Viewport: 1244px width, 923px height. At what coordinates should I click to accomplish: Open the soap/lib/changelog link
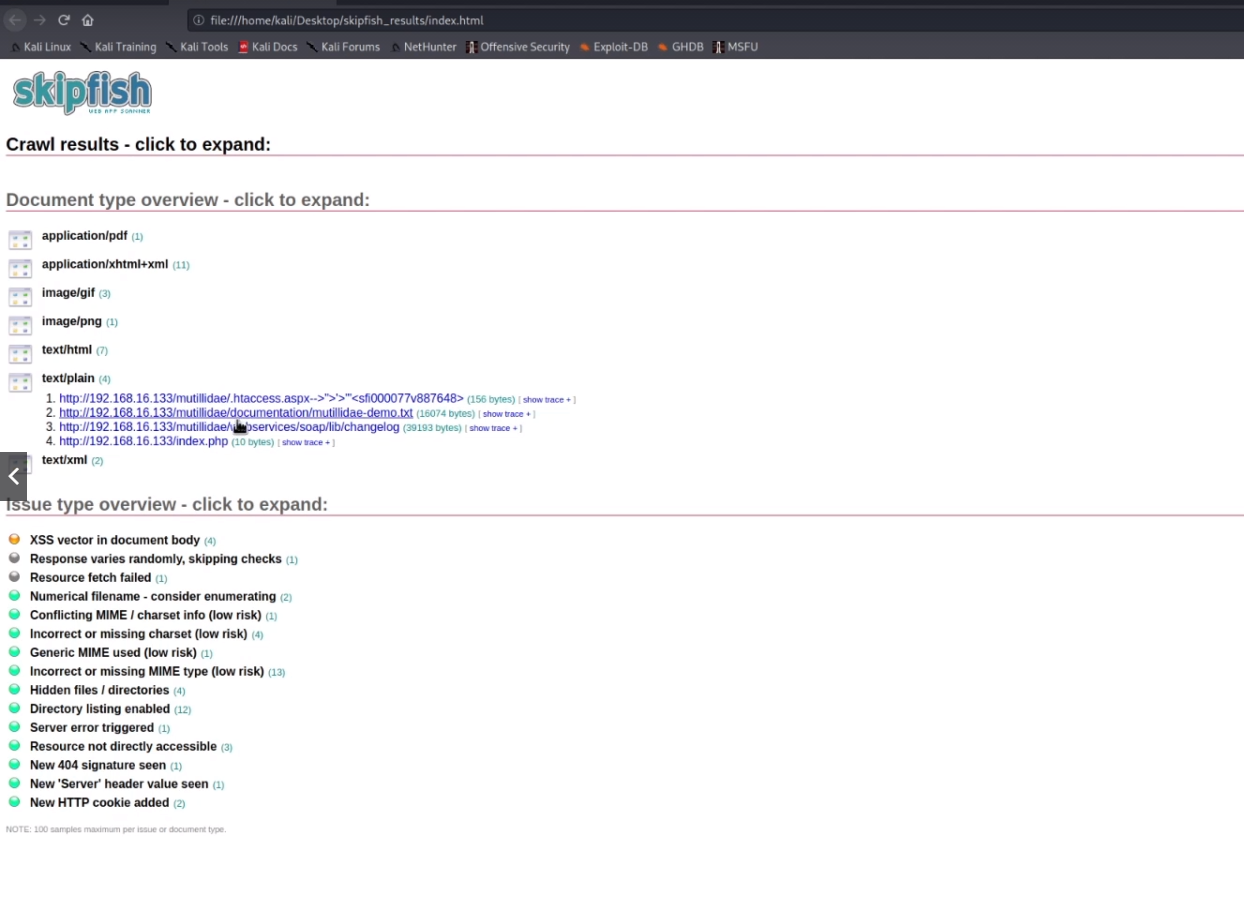click(x=320, y=427)
